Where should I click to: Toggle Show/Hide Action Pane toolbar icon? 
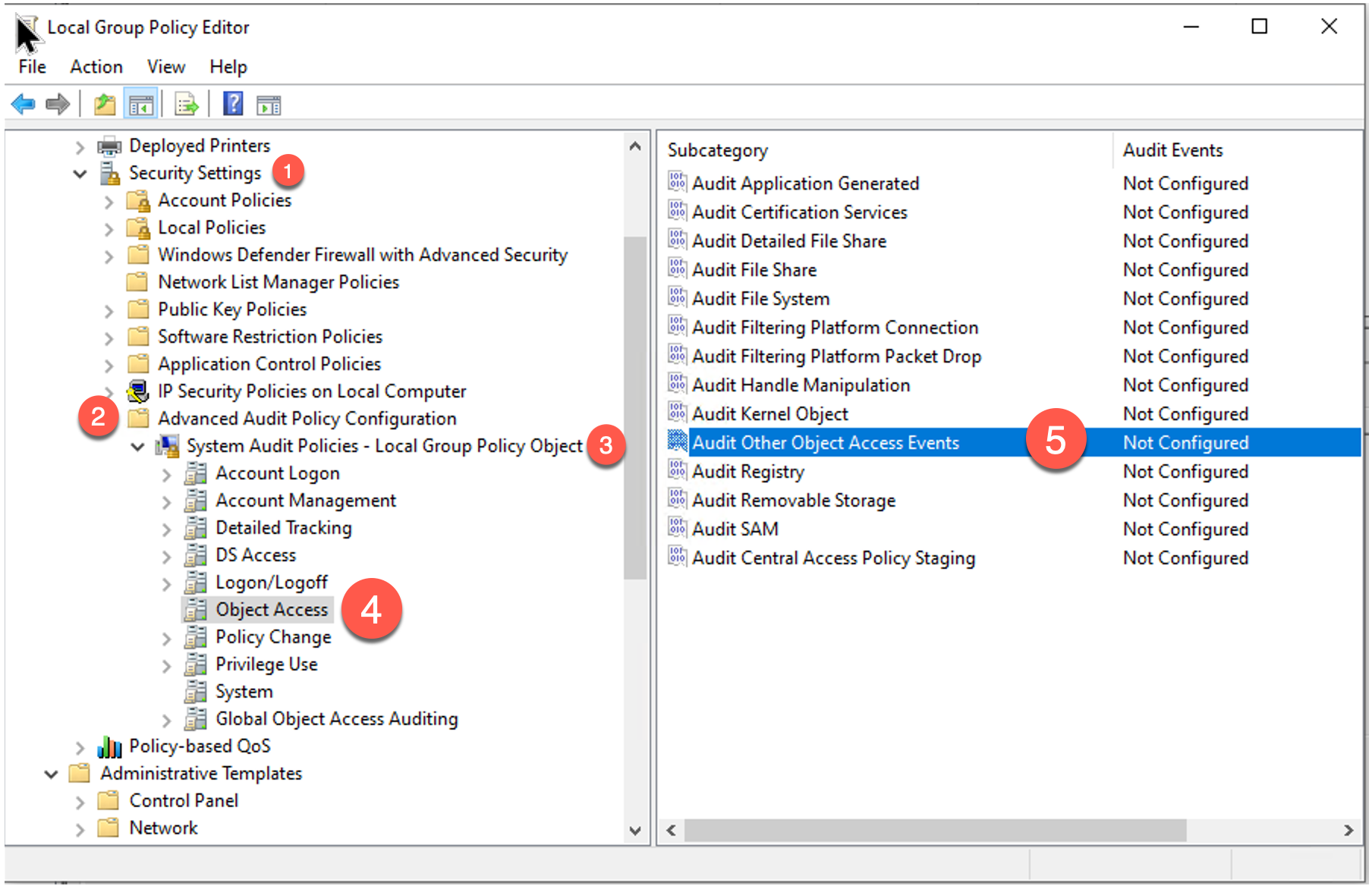click(269, 105)
